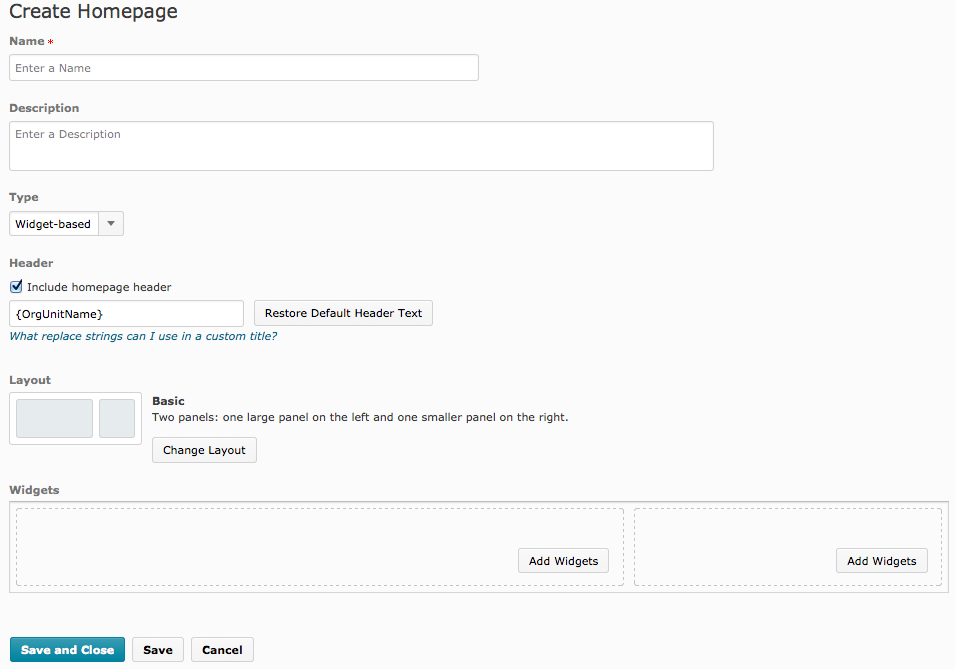Open the Widget-based Type dropdown
The width and height of the screenshot is (955, 669).
[x=55, y=224]
